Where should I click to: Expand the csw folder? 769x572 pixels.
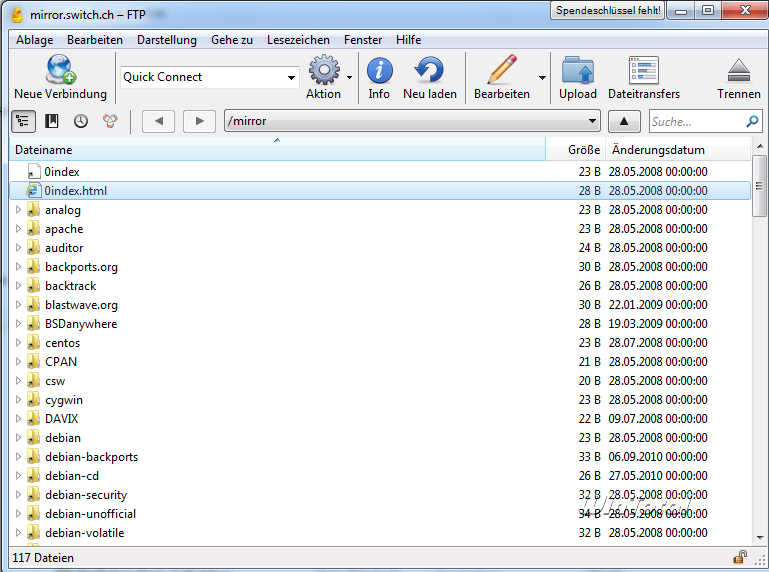point(19,381)
